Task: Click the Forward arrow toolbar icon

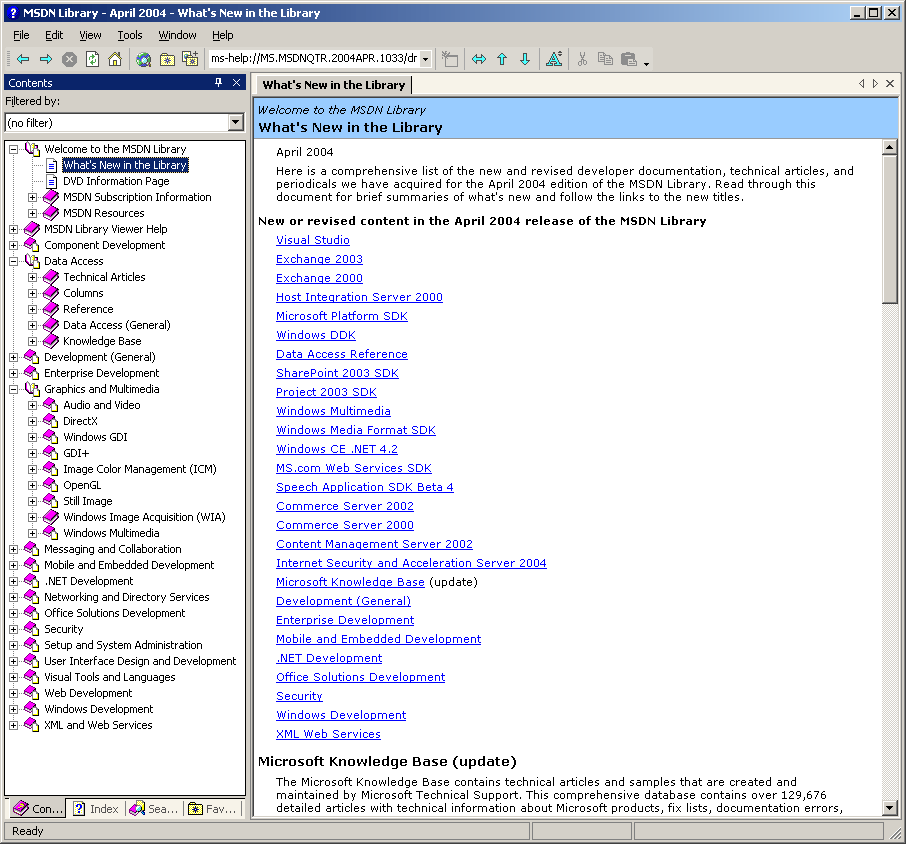Action: click(46, 59)
